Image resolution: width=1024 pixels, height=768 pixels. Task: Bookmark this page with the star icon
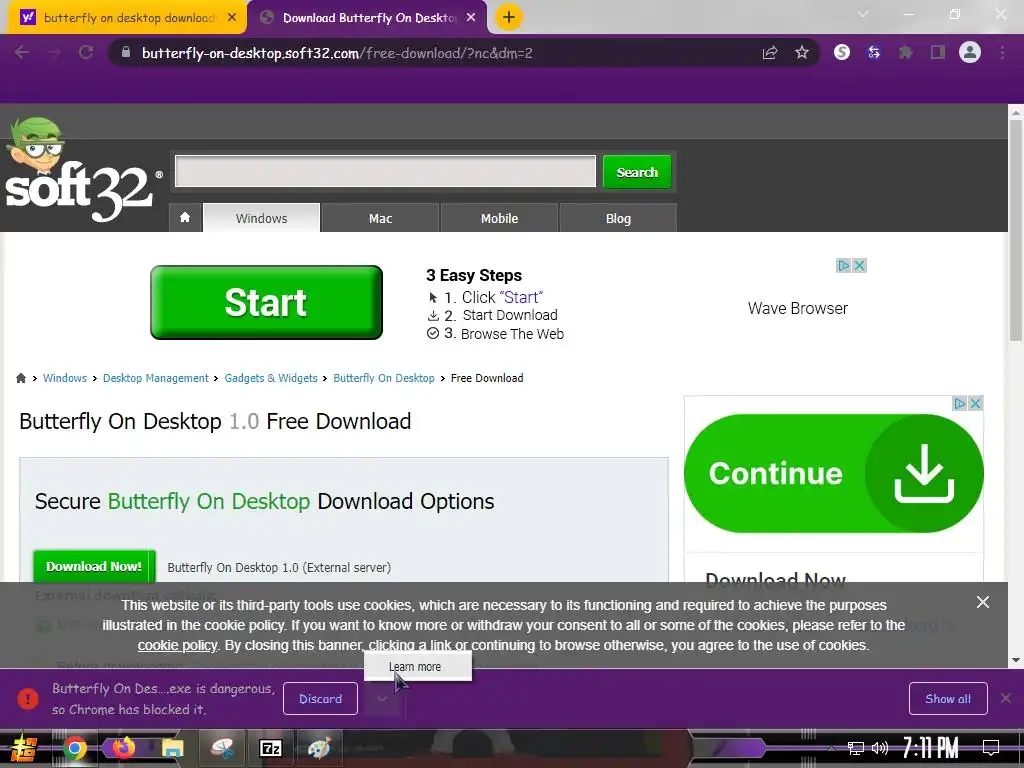pyautogui.click(x=802, y=53)
